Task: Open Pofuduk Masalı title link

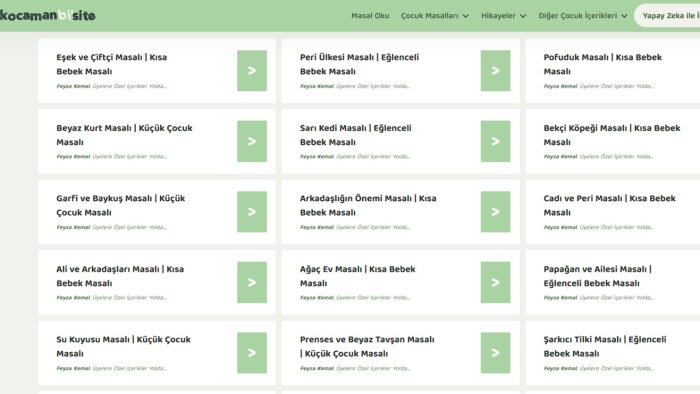Action: tap(603, 64)
